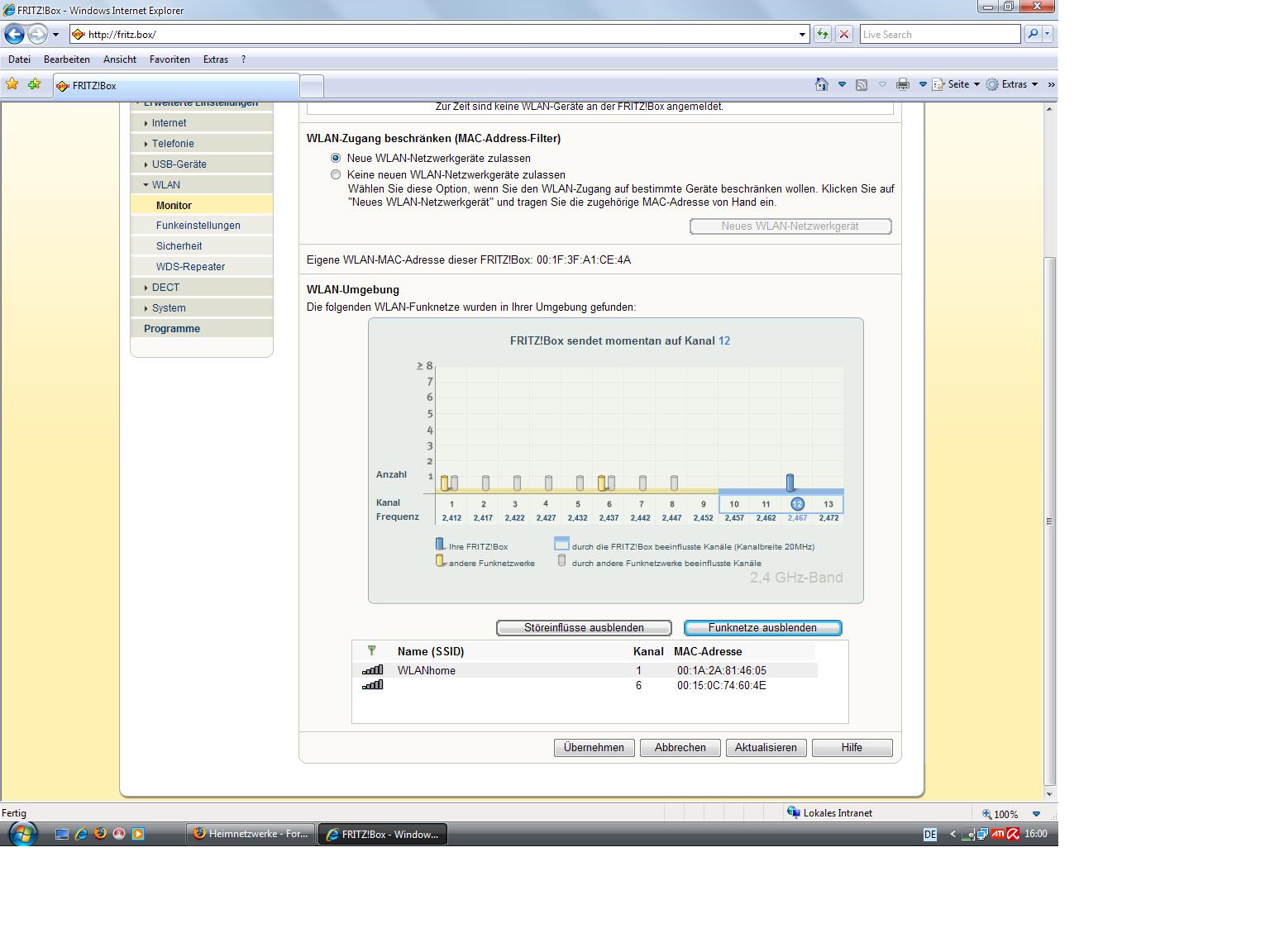Click the Übernehmen button
The height and width of the screenshot is (952, 1270).
(594, 748)
